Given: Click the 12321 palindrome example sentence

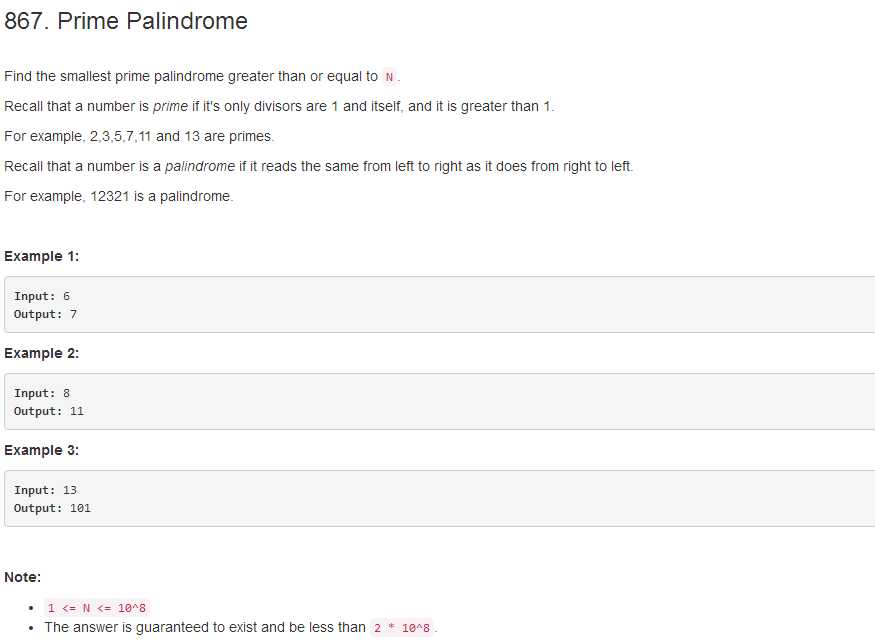Looking at the screenshot, I should point(119,196).
